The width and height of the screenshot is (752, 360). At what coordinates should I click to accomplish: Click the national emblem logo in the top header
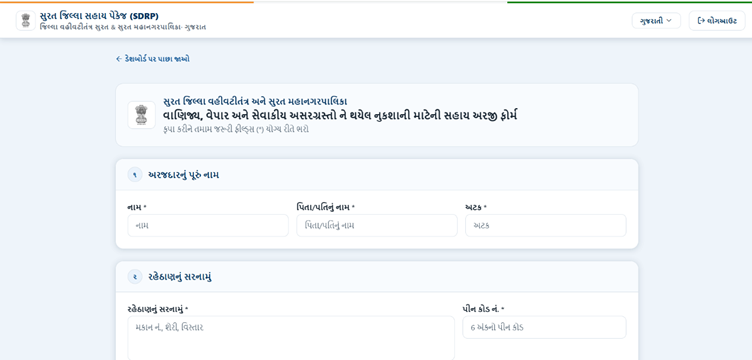click(x=26, y=21)
